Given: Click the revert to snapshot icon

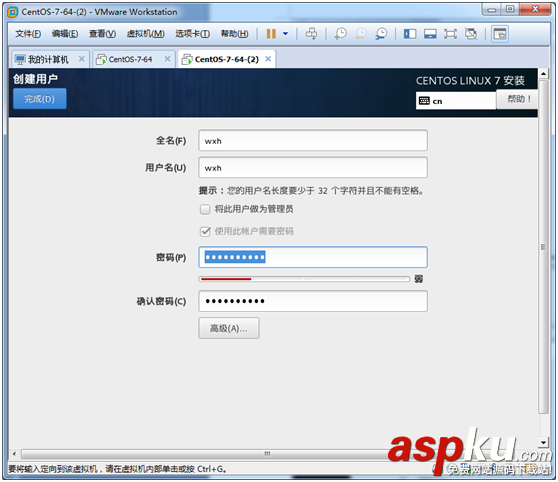Looking at the screenshot, I should (361, 34).
